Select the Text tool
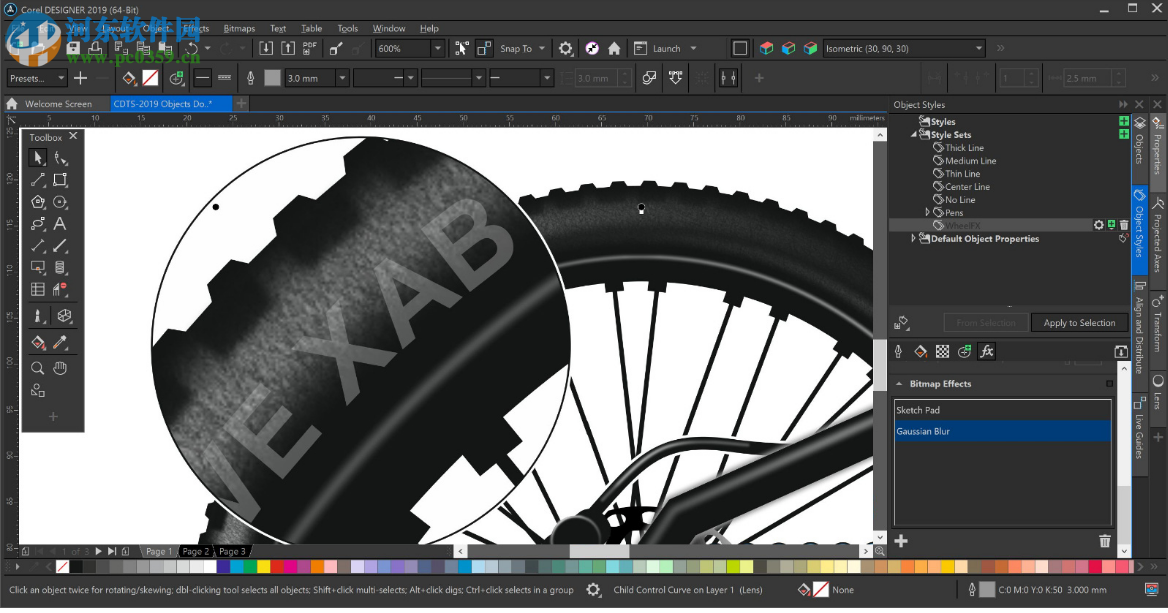 [x=60, y=224]
